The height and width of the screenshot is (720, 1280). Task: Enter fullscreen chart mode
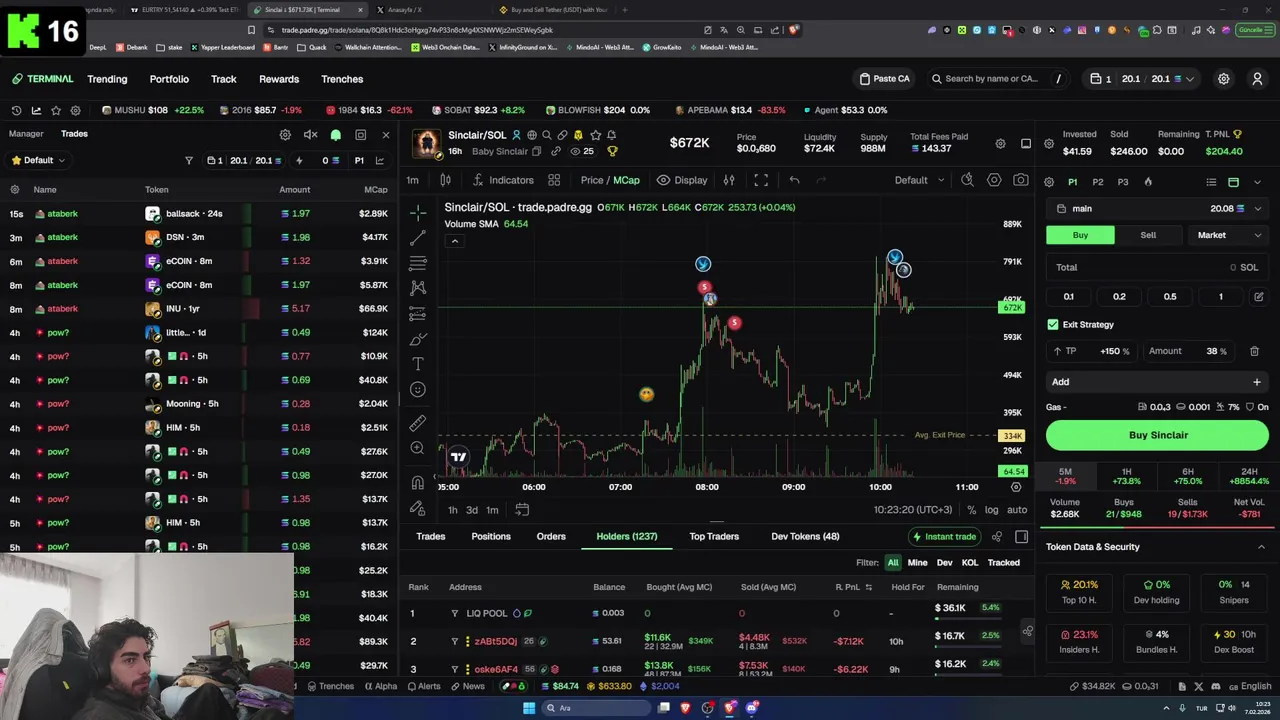(x=761, y=180)
